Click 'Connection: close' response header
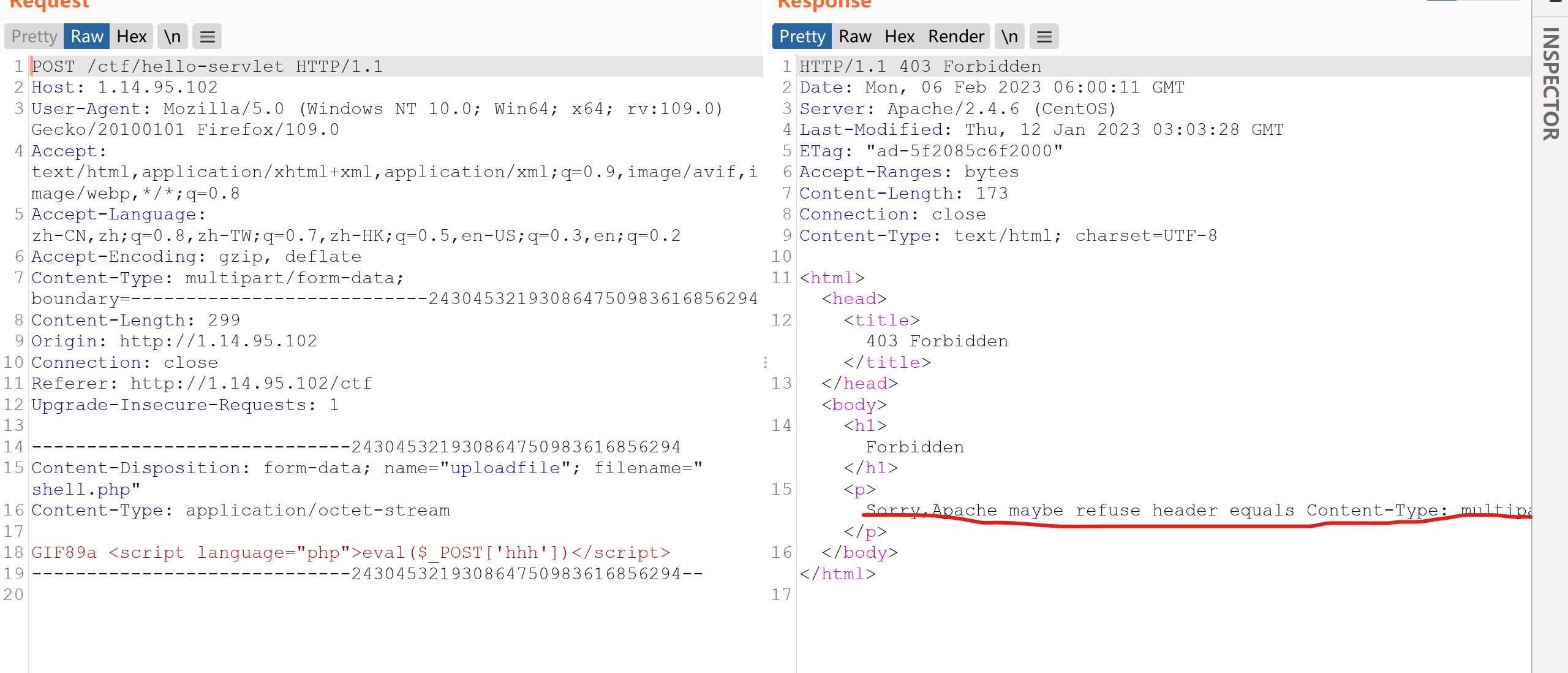This screenshot has width=1568, height=673. pos(893,214)
